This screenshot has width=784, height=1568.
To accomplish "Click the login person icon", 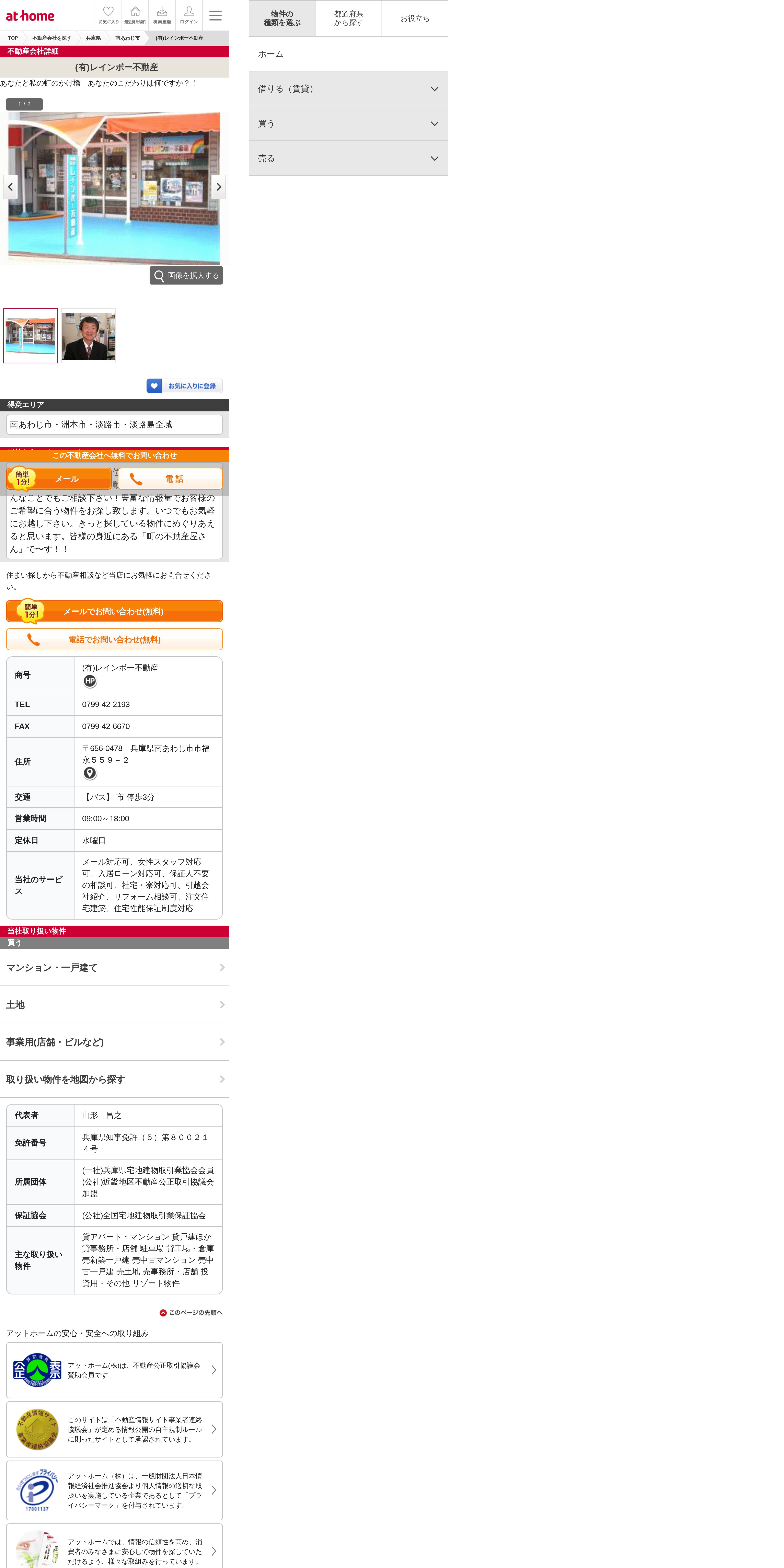I will click(x=189, y=15).
